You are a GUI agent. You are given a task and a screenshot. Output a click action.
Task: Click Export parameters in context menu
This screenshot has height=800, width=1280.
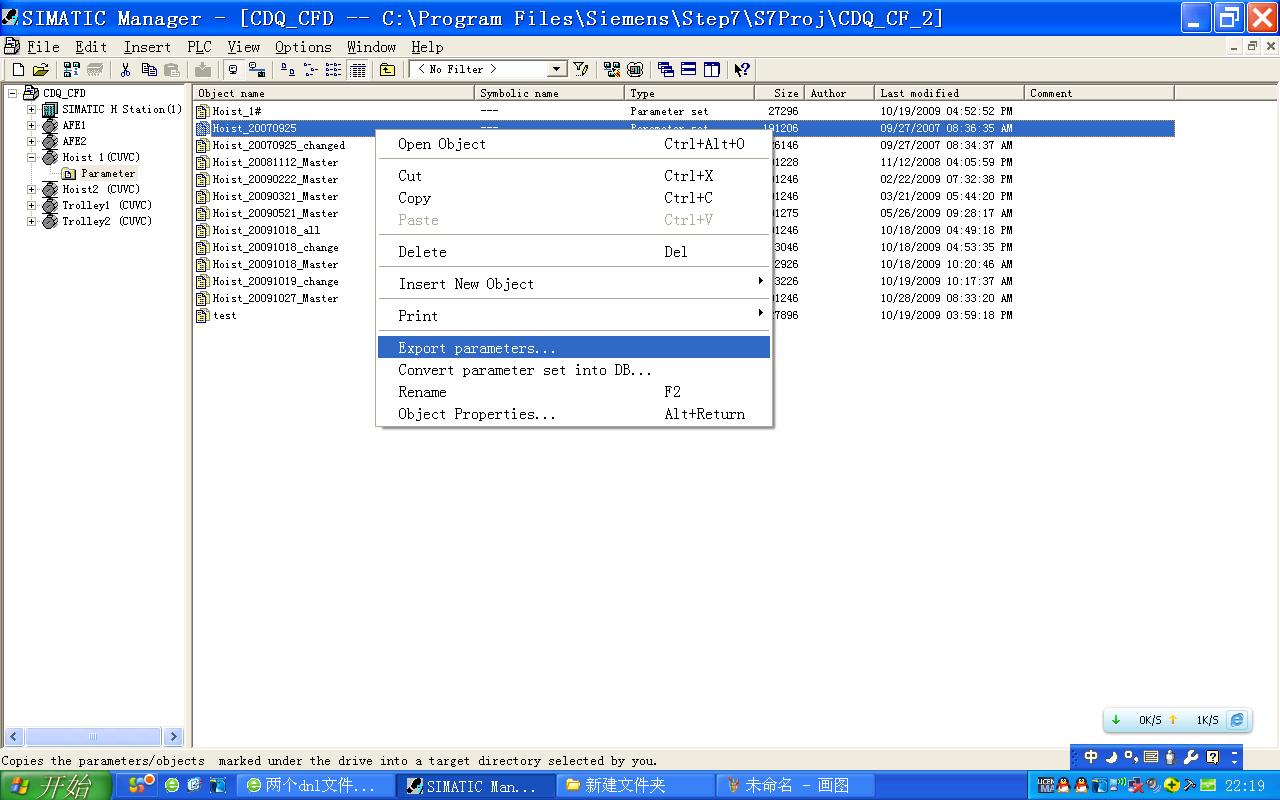(574, 348)
